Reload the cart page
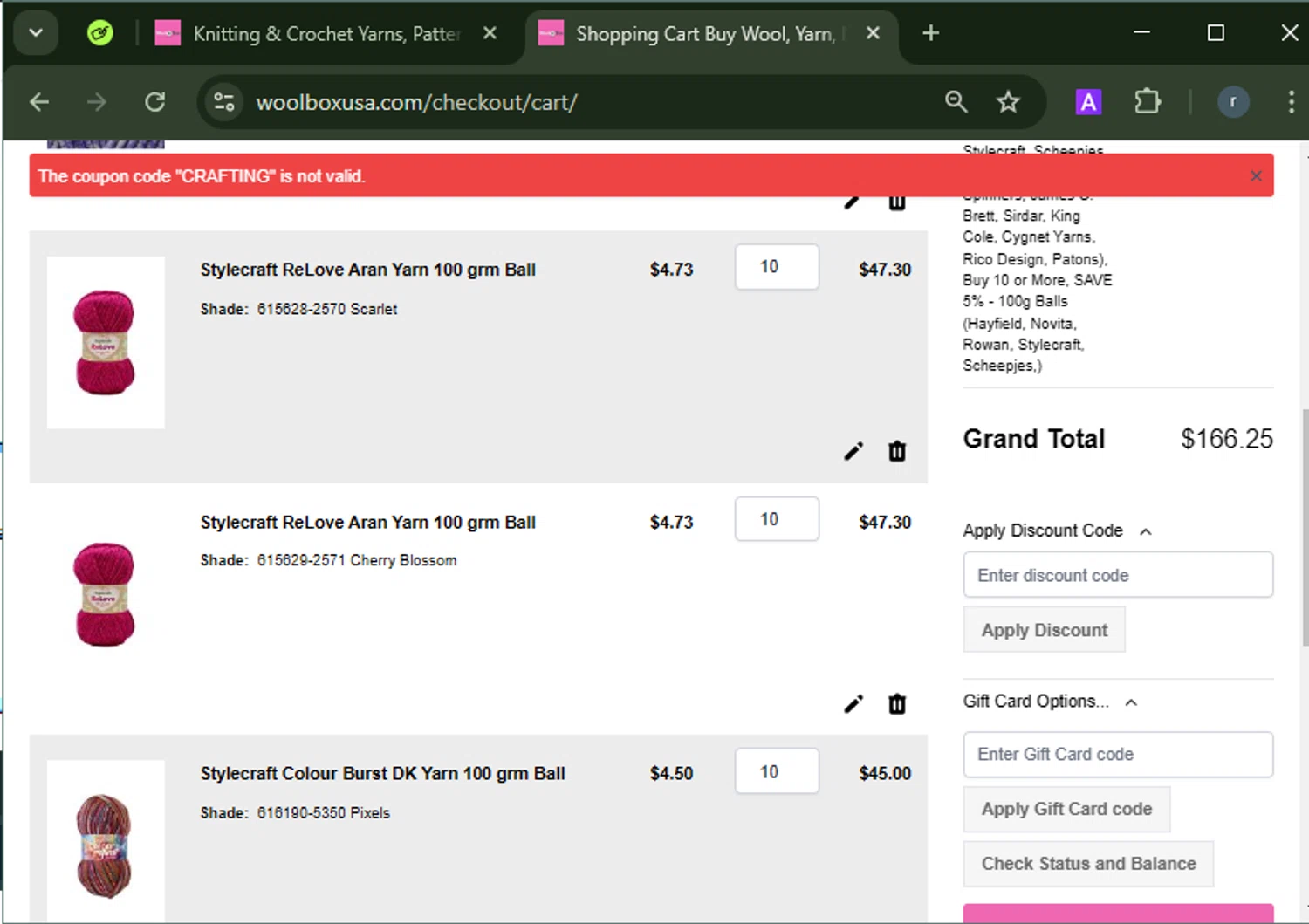The width and height of the screenshot is (1309, 924). 155,102
